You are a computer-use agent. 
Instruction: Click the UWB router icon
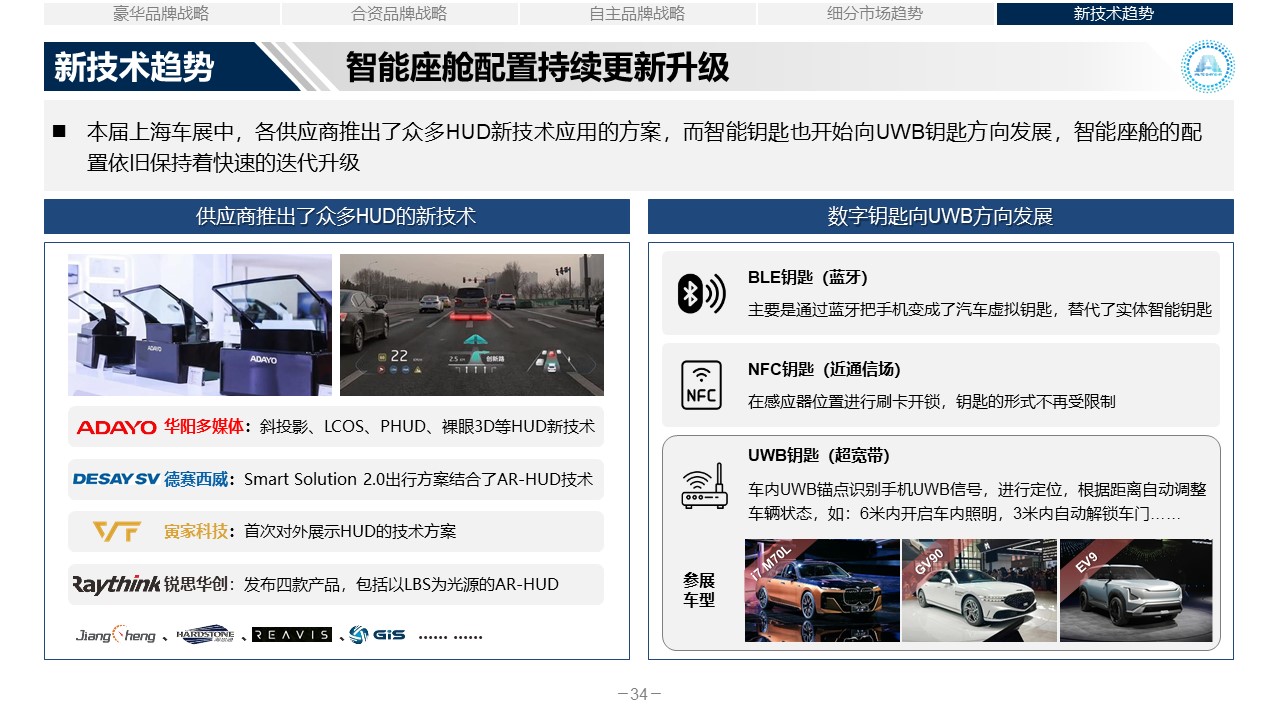click(704, 488)
